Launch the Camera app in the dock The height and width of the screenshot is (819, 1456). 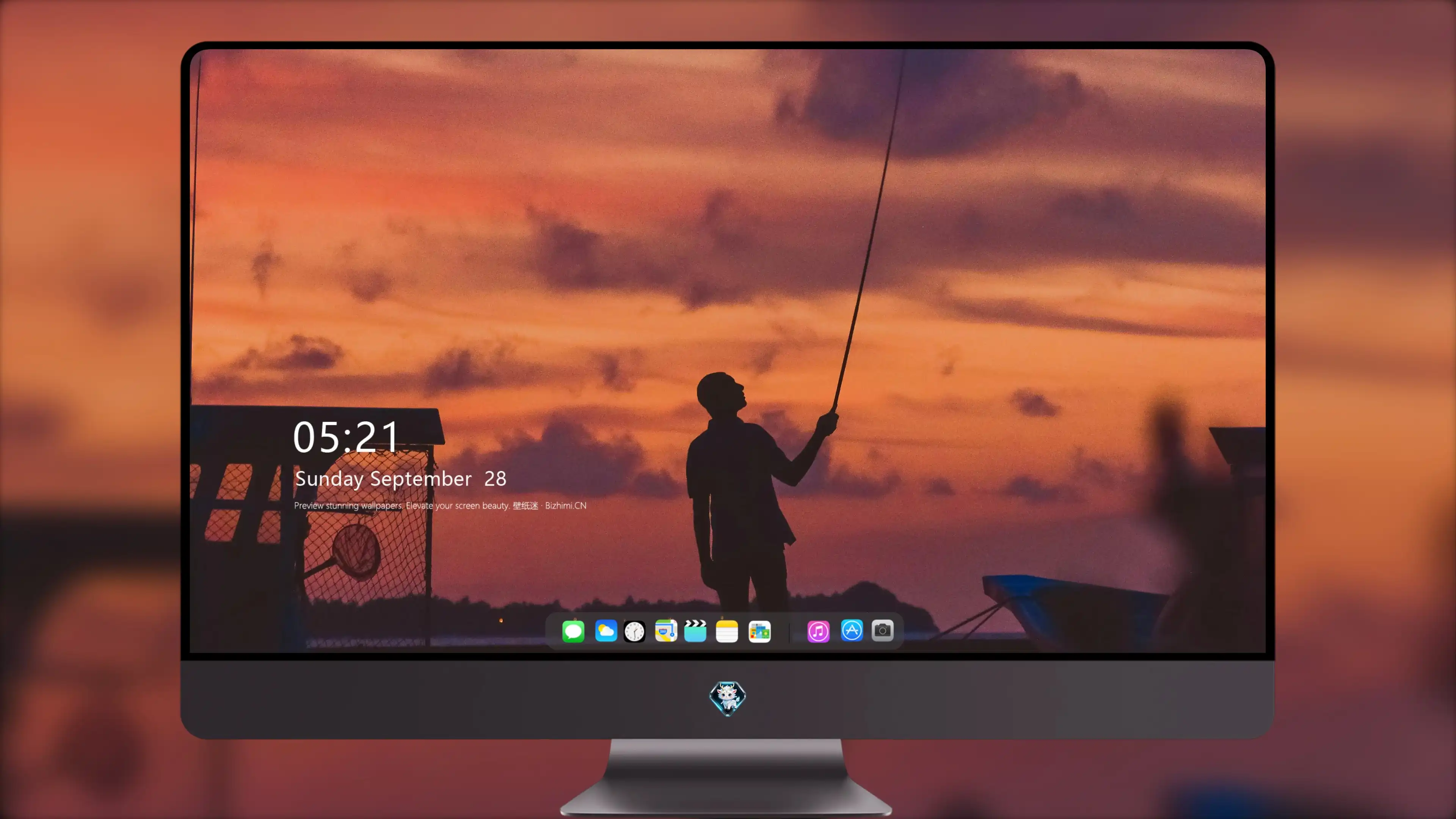pos(882,630)
